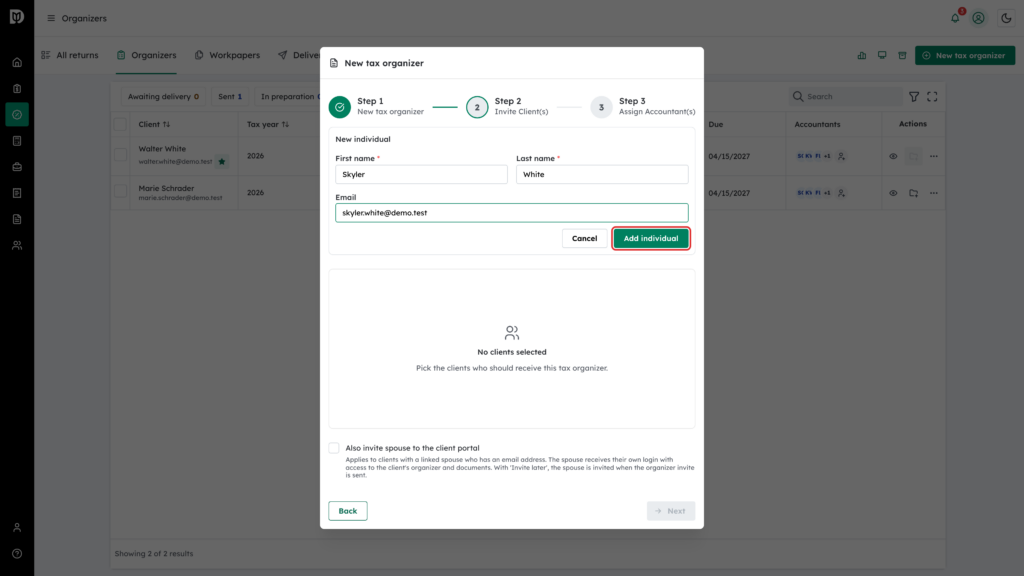This screenshot has height=576, width=1024.
Task: Switch to the Delivery tab
Action: [x=298, y=56]
